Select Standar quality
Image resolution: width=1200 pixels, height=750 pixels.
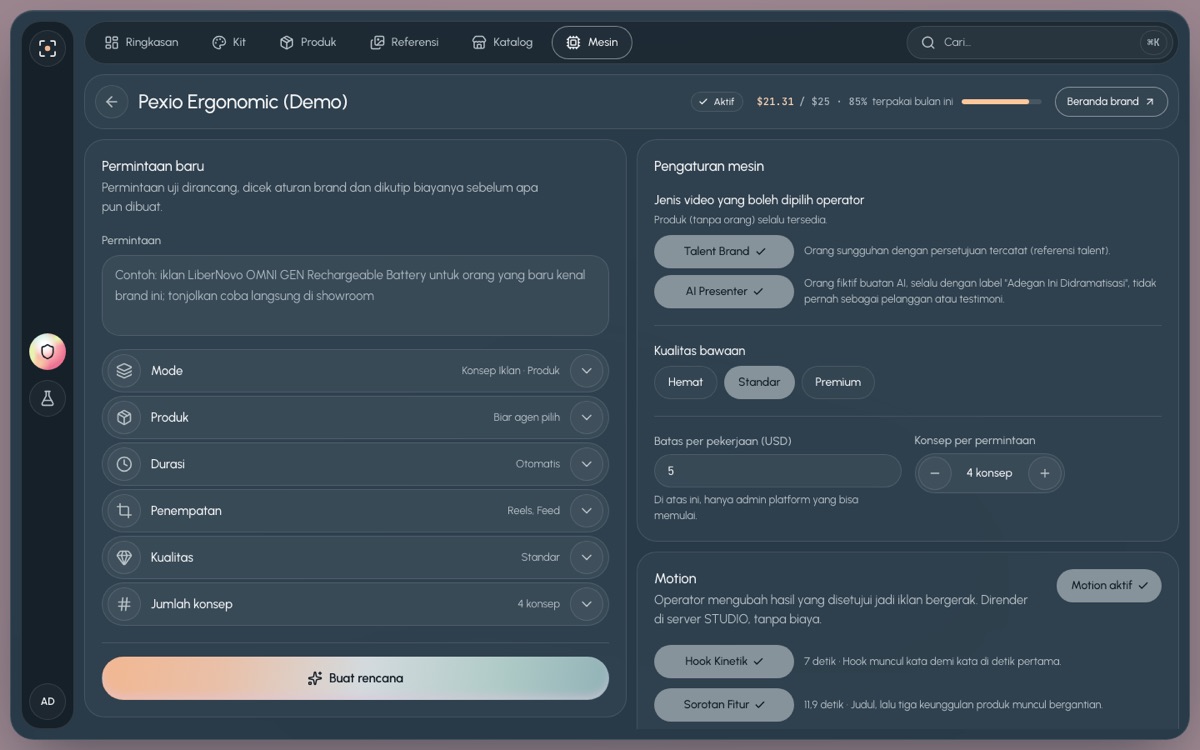tap(759, 382)
